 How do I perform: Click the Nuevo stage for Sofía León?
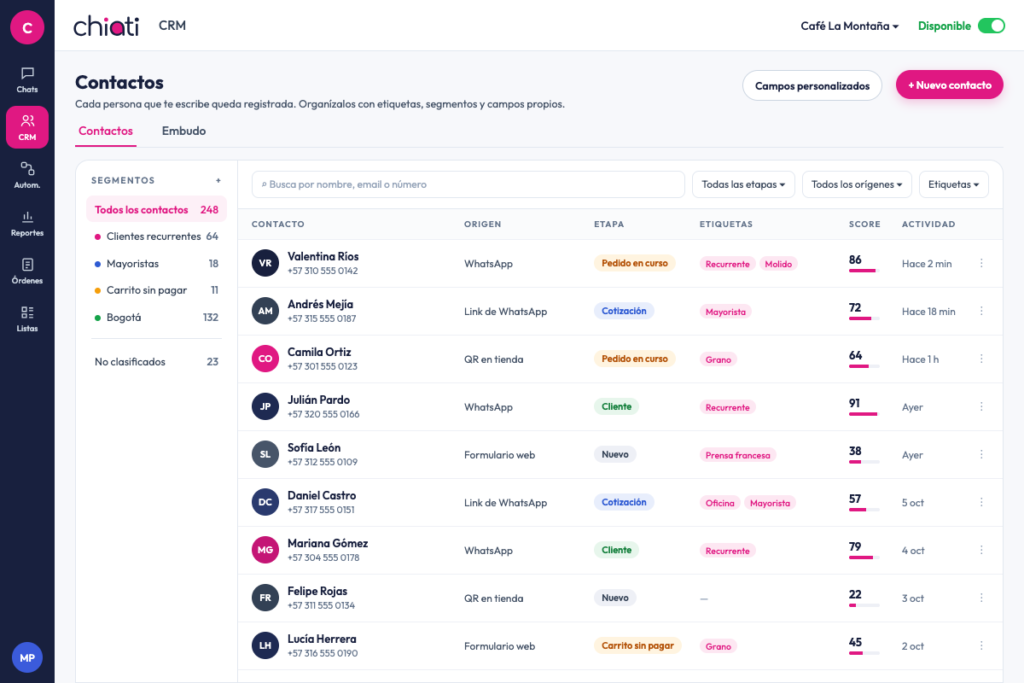tap(615, 454)
